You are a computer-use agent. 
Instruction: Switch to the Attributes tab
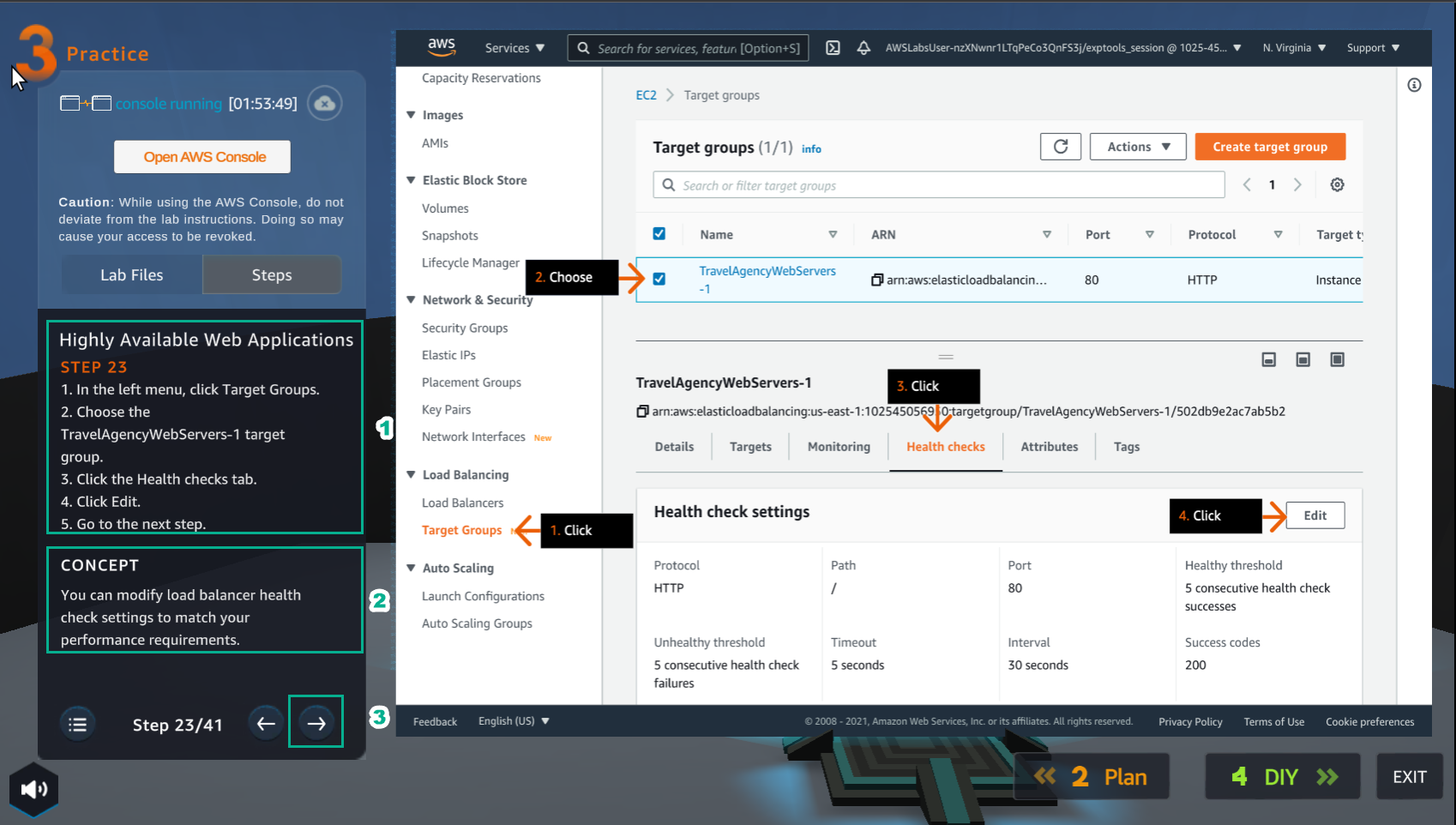[1050, 447]
